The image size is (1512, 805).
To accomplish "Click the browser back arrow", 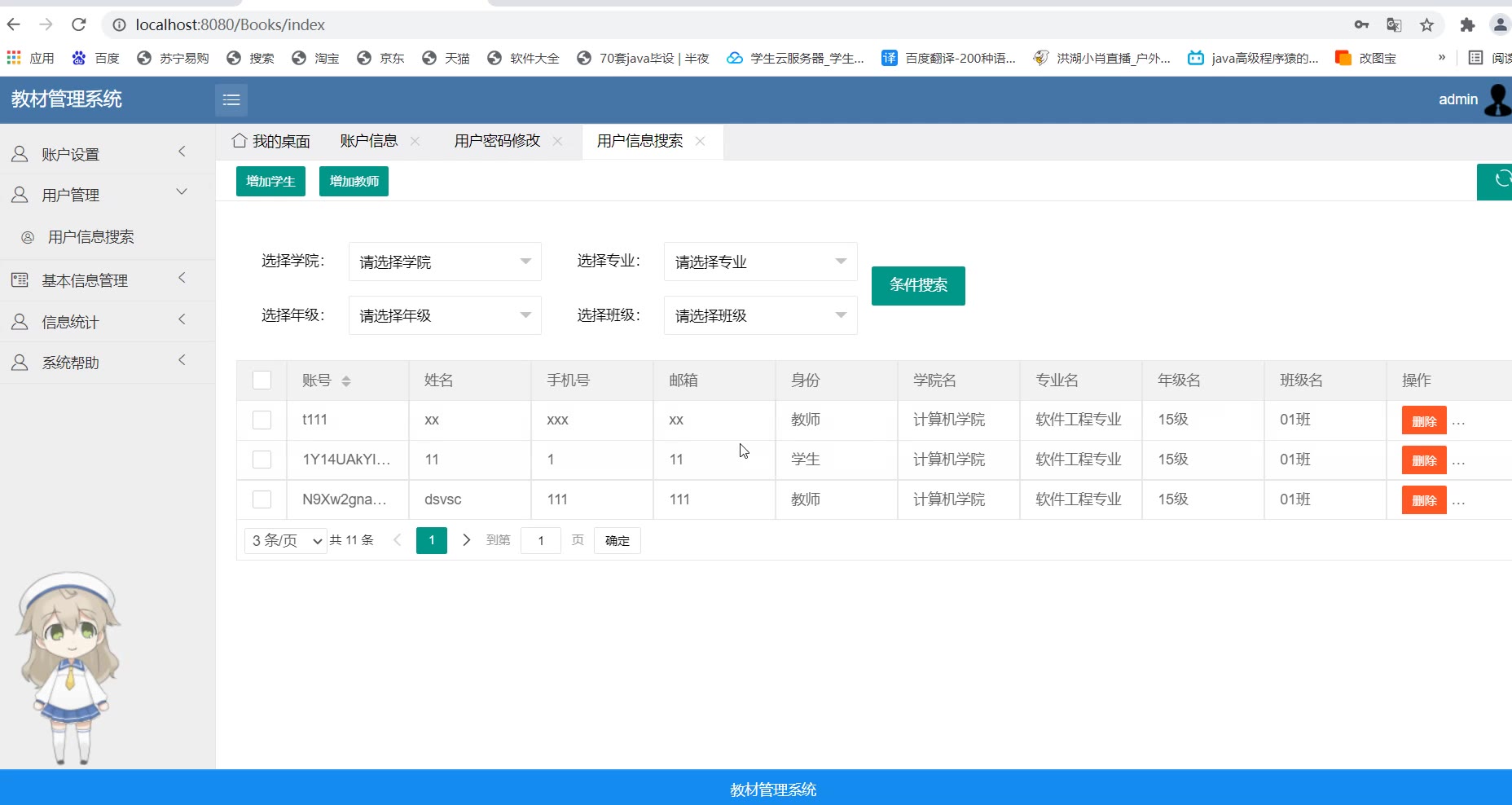I will click(14, 24).
